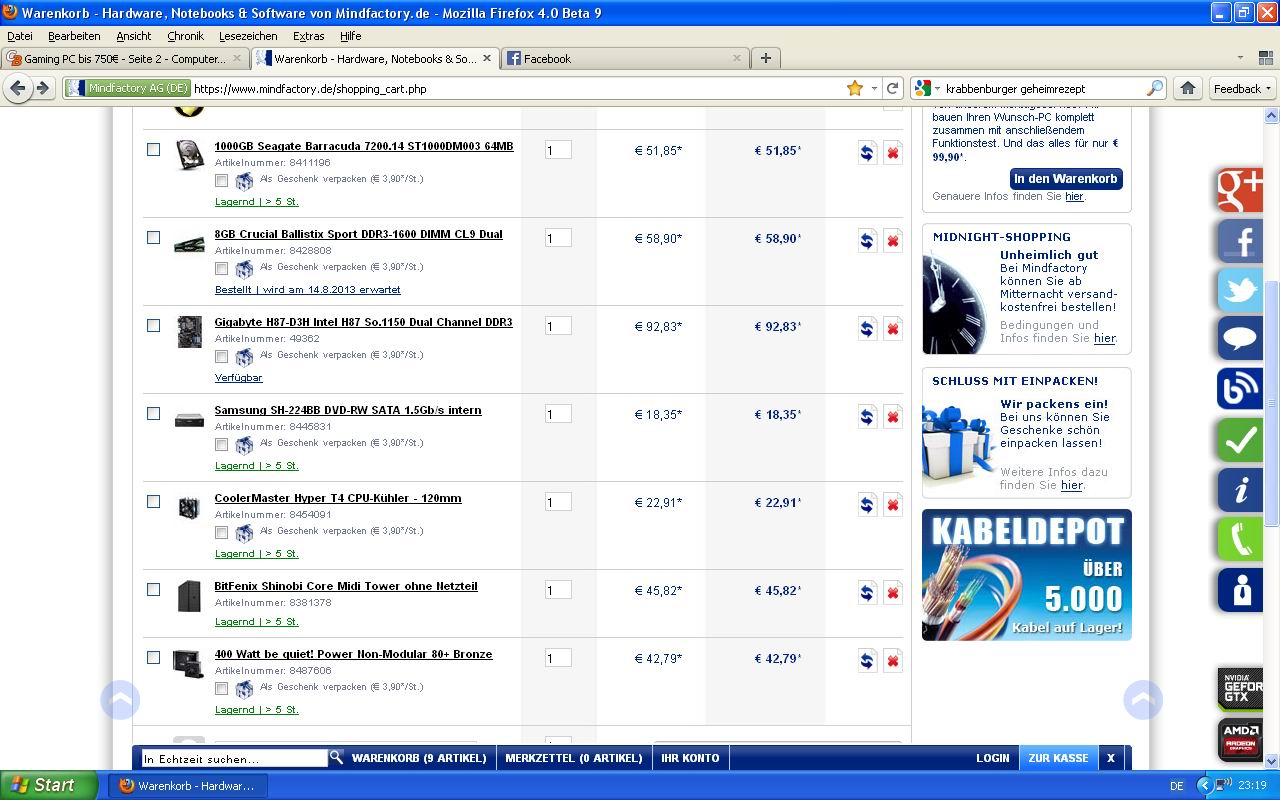Screen dimensions: 1280x800
Task: Open the Bearbeiten menu
Action: point(74,36)
